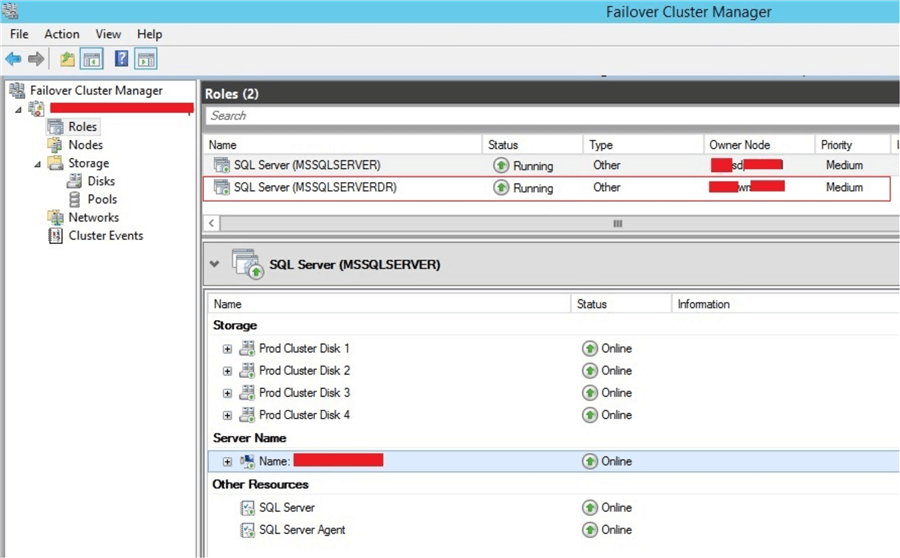Collapse the cluster tree node arrow
Screen dimensions: 900x558
(18, 109)
